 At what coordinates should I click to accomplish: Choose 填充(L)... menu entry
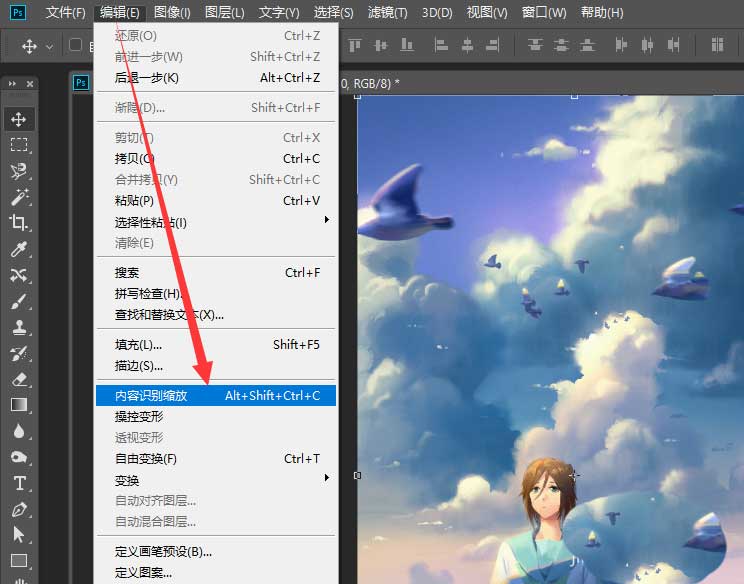click(216, 345)
